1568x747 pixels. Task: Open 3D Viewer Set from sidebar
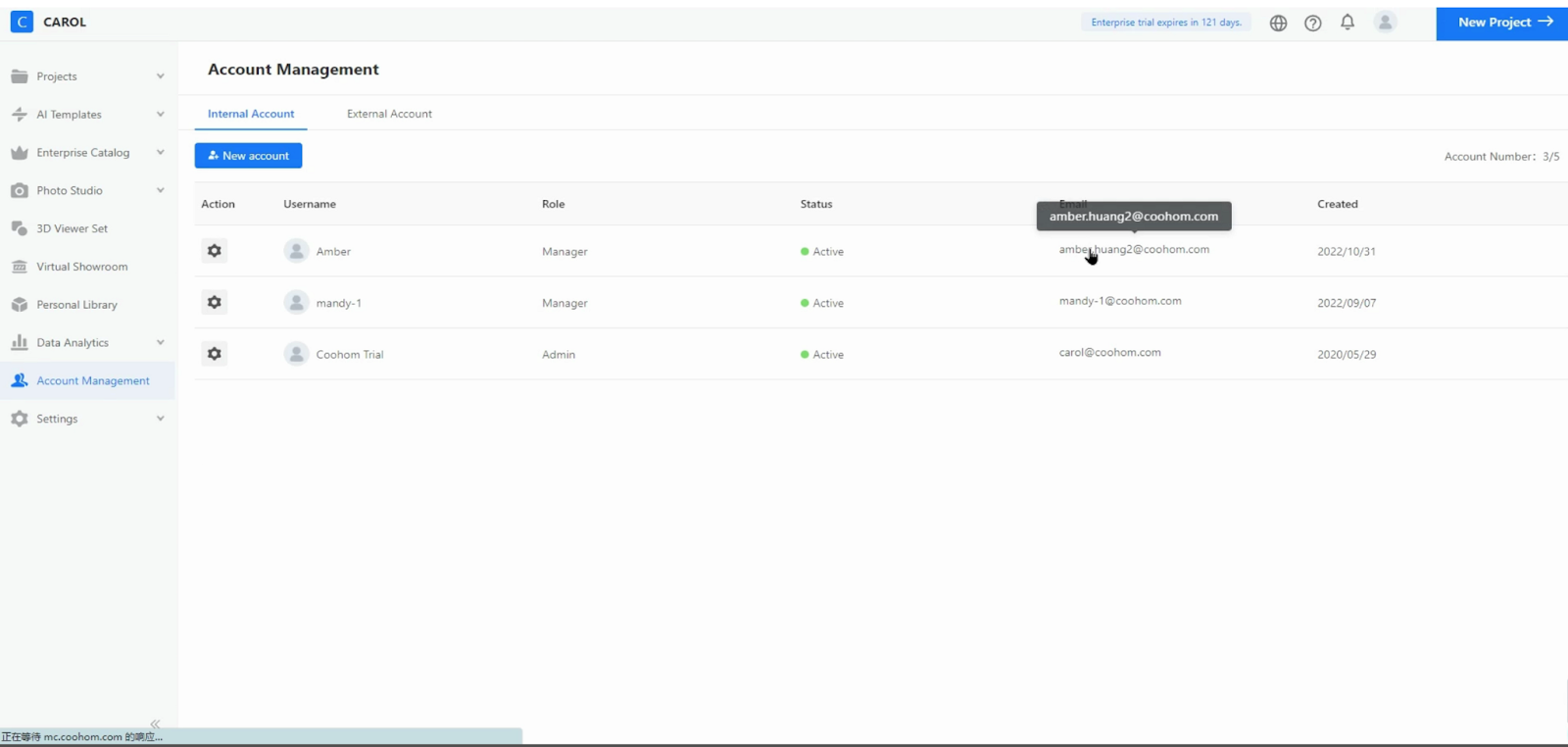[72, 228]
